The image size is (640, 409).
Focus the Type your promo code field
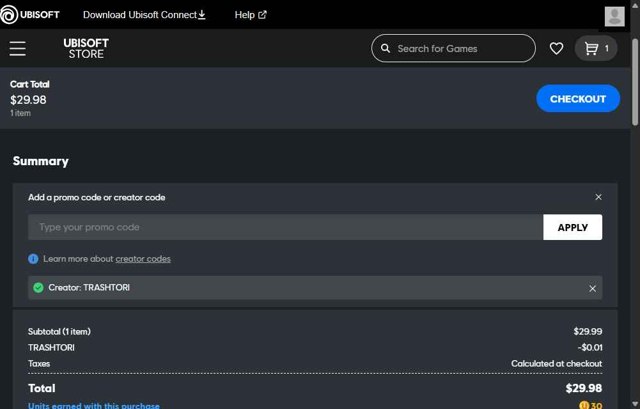(x=285, y=227)
